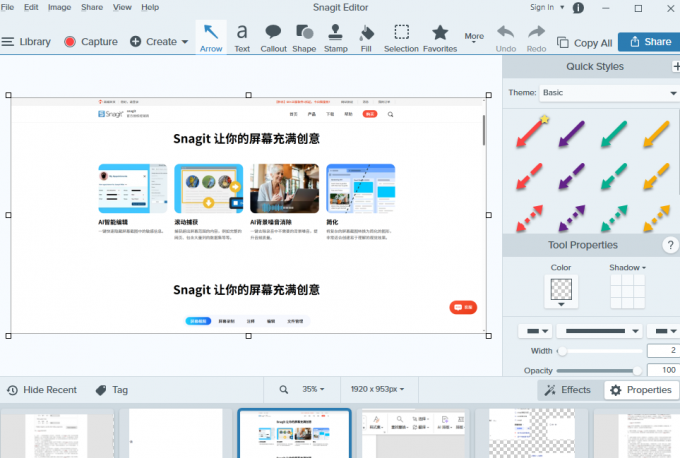680x458 pixels.
Task: Click the Opacity slider
Action: coord(600,370)
